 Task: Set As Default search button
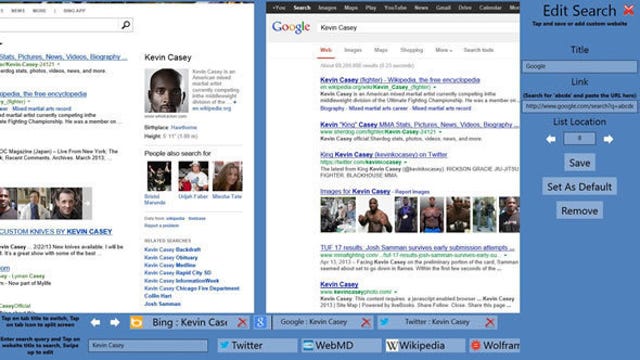point(579,187)
